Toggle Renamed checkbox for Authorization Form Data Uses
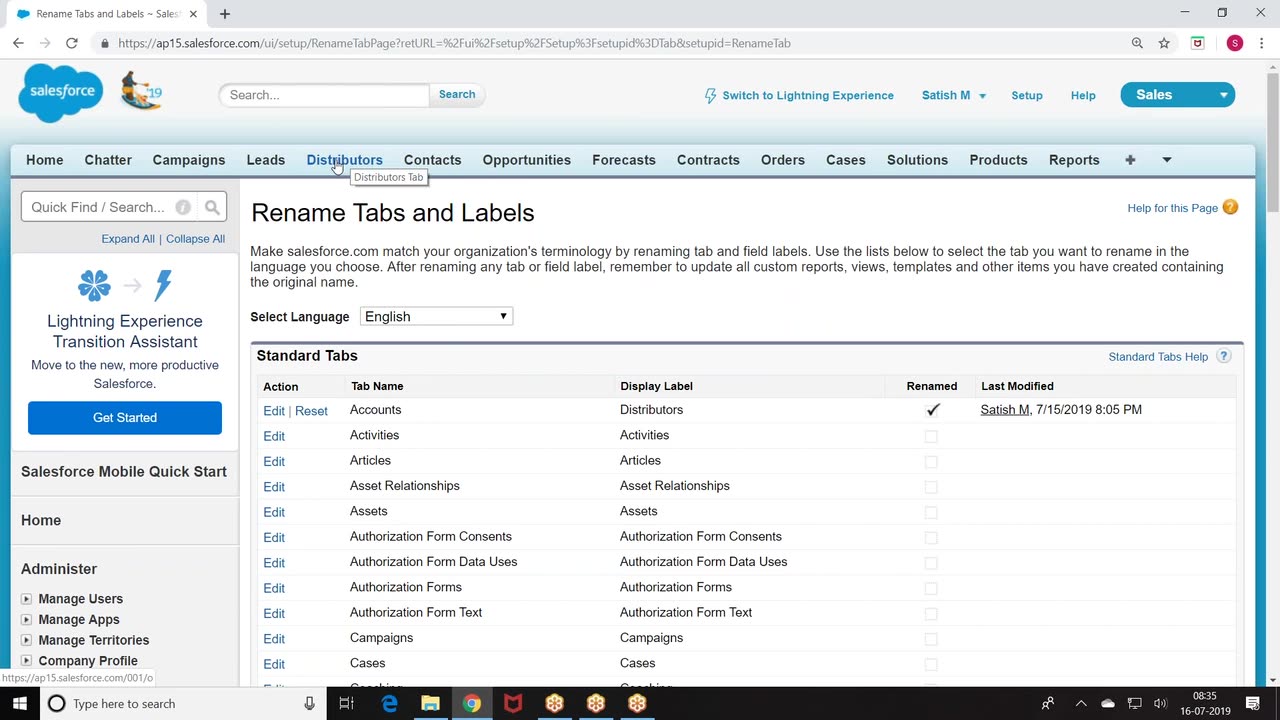Viewport: 1280px width, 720px height. tap(931, 563)
